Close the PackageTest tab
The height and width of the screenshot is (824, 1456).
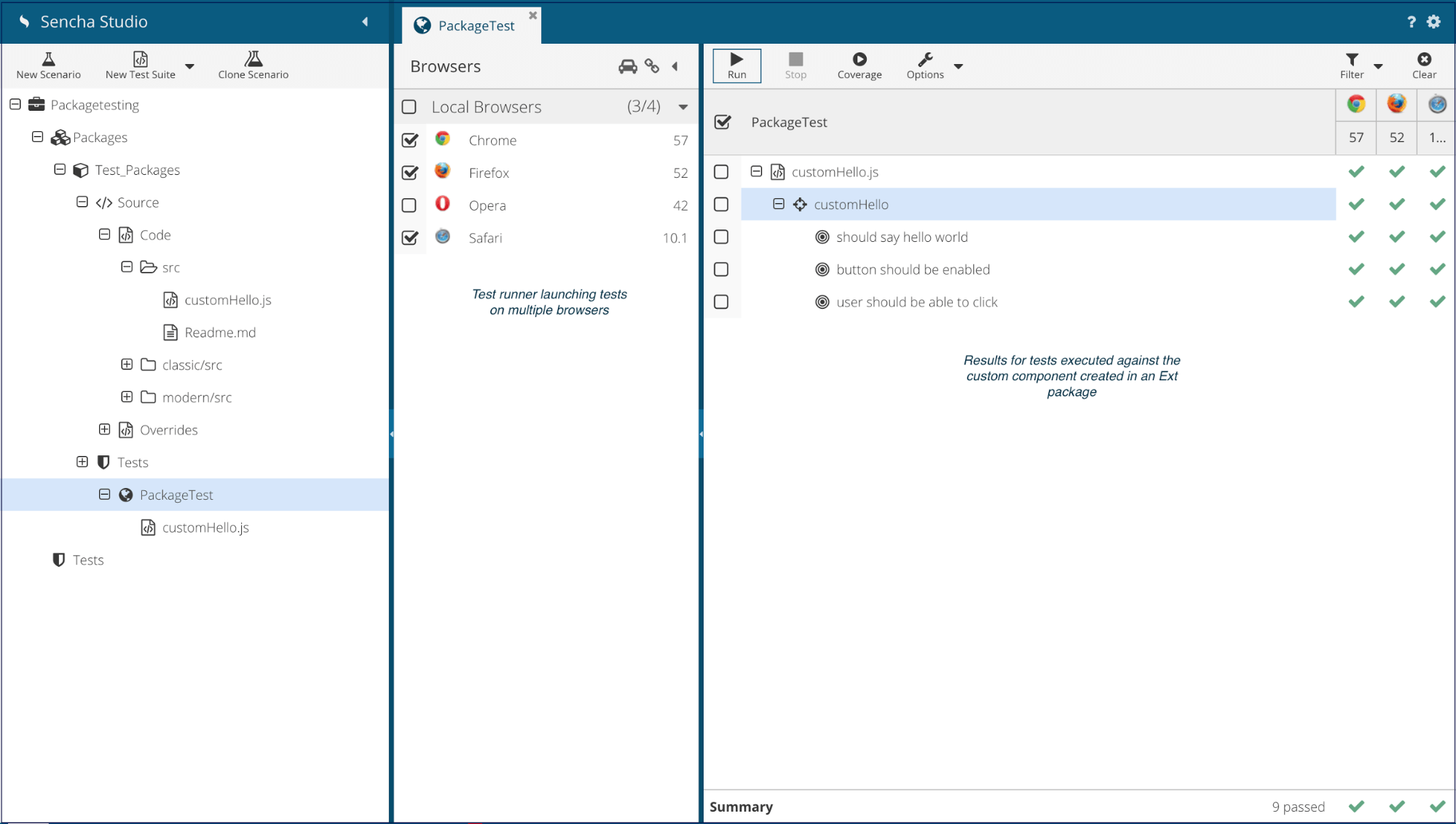click(532, 15)
